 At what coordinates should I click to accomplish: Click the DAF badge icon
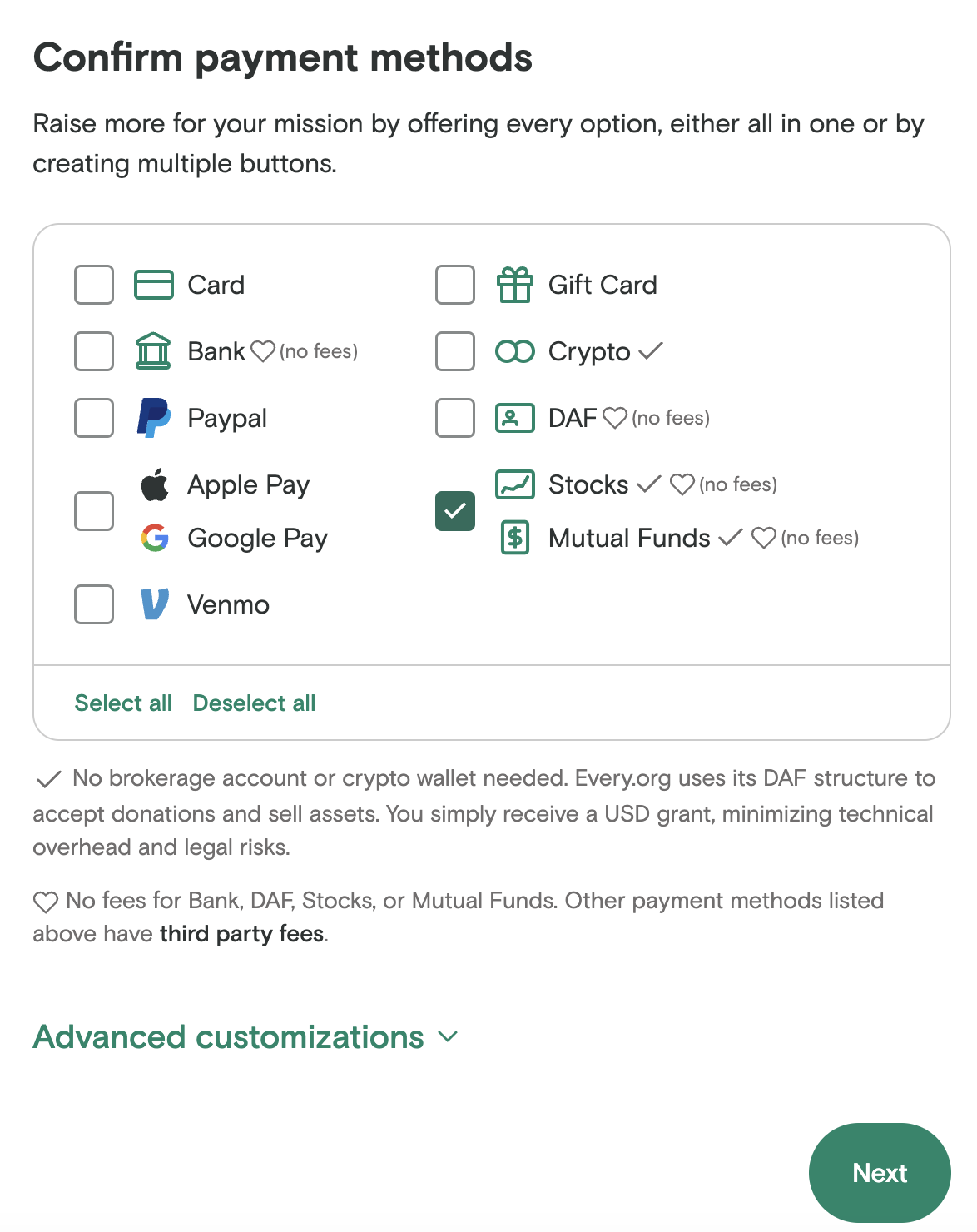[515, 418]
